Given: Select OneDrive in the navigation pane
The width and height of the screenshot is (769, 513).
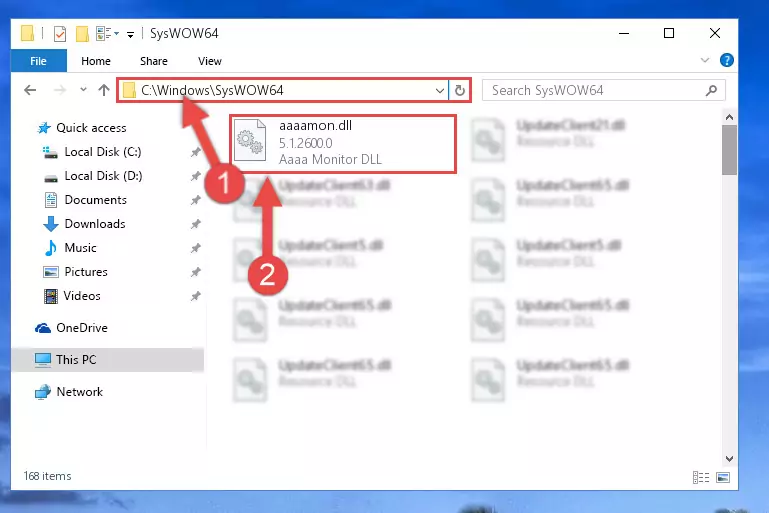Looking at the screenshot, I should tap(81, 328).
